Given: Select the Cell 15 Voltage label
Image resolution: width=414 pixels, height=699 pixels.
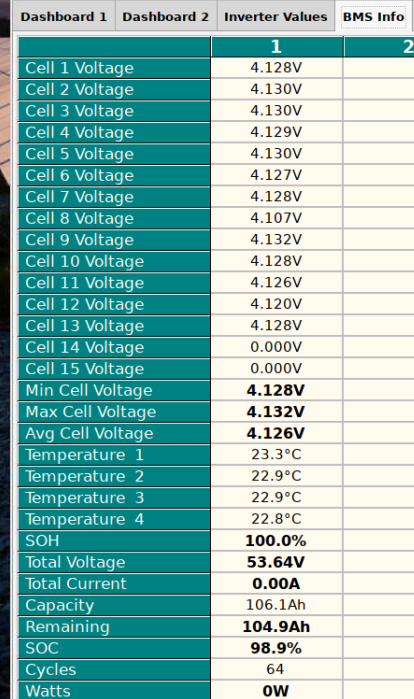Looking at the screenshot, I should click(x=85, y=369).
